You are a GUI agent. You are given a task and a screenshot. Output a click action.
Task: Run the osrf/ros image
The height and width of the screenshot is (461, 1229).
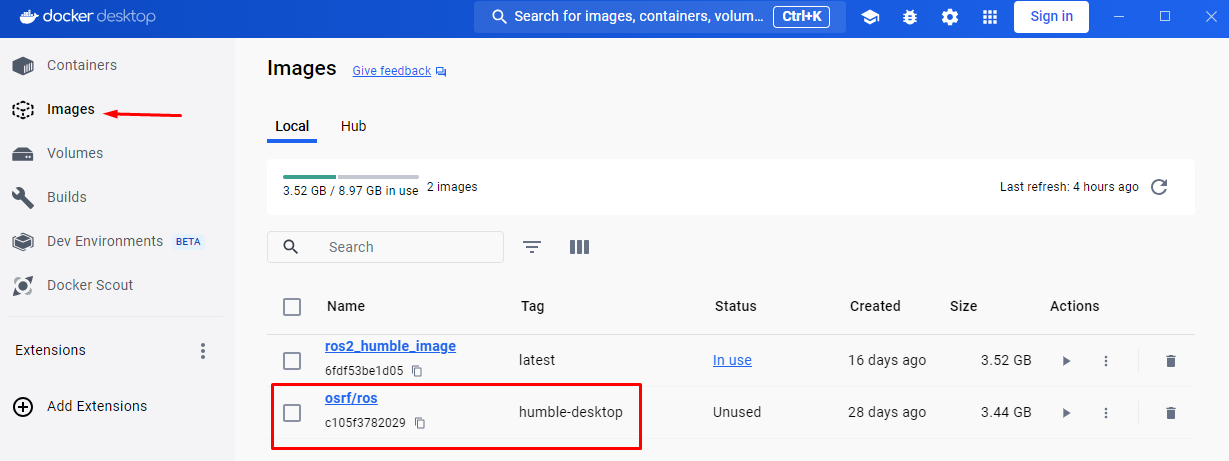pos(1066,413)
